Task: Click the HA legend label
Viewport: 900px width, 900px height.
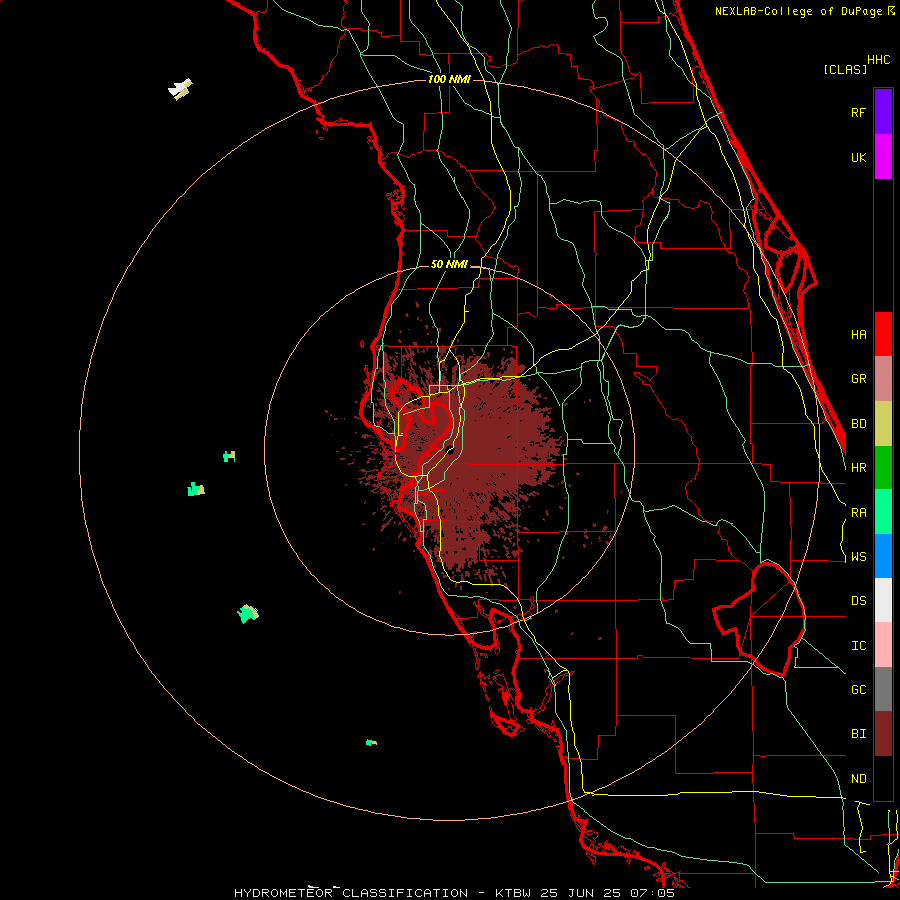Action: (858, 334)
